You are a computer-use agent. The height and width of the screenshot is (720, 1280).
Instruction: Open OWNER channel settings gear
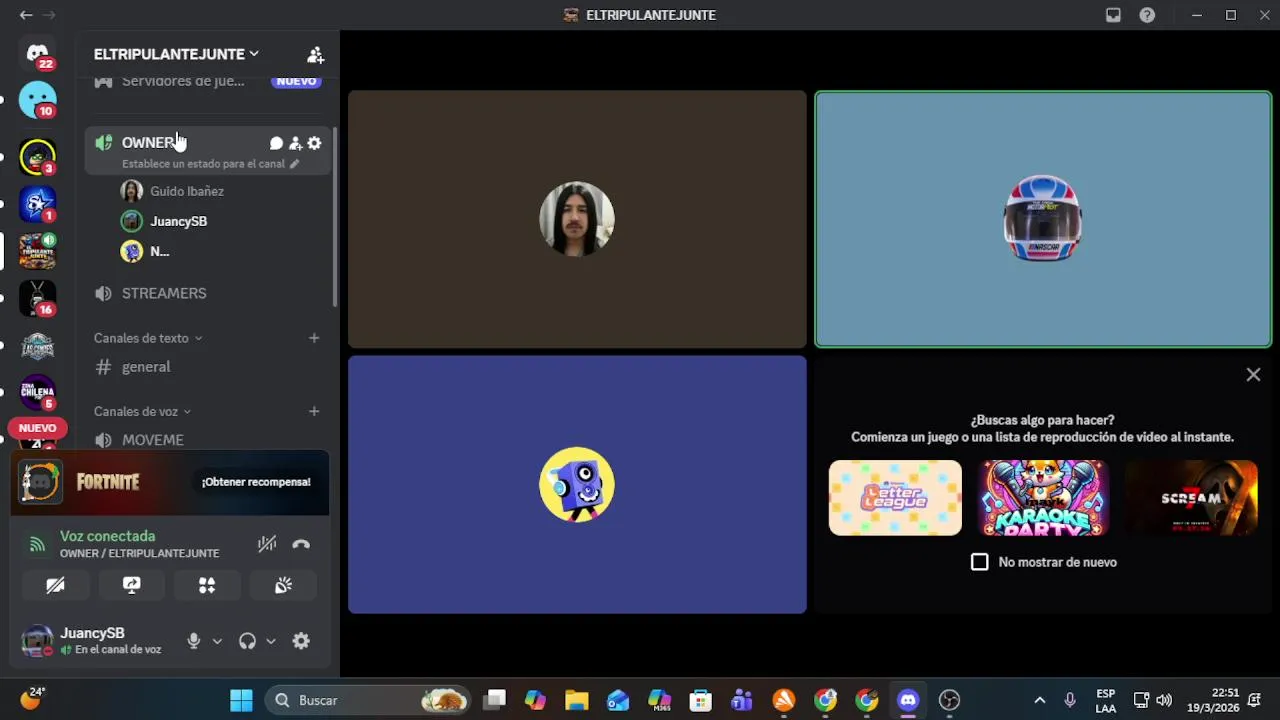(314, 143)
